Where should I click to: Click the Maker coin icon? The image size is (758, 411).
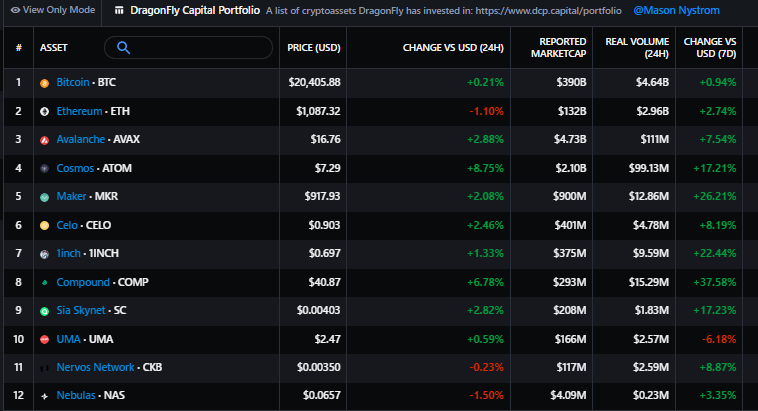click(x=44, y=197)
